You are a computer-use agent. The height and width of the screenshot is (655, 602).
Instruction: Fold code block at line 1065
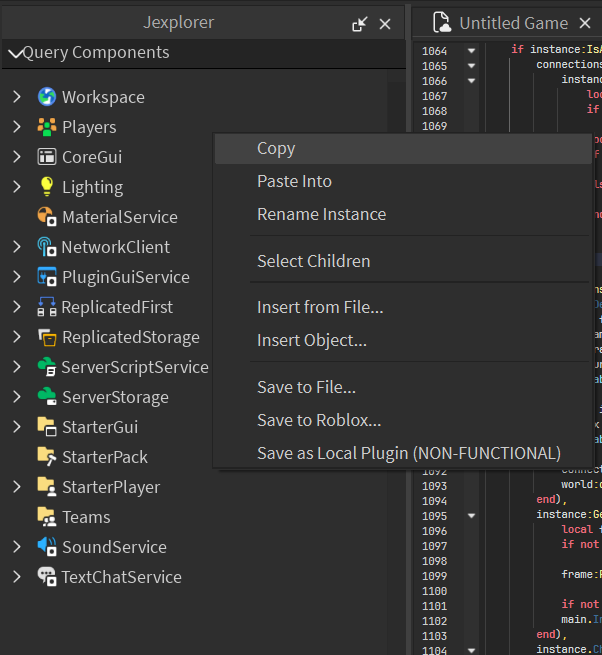(471, 66)
